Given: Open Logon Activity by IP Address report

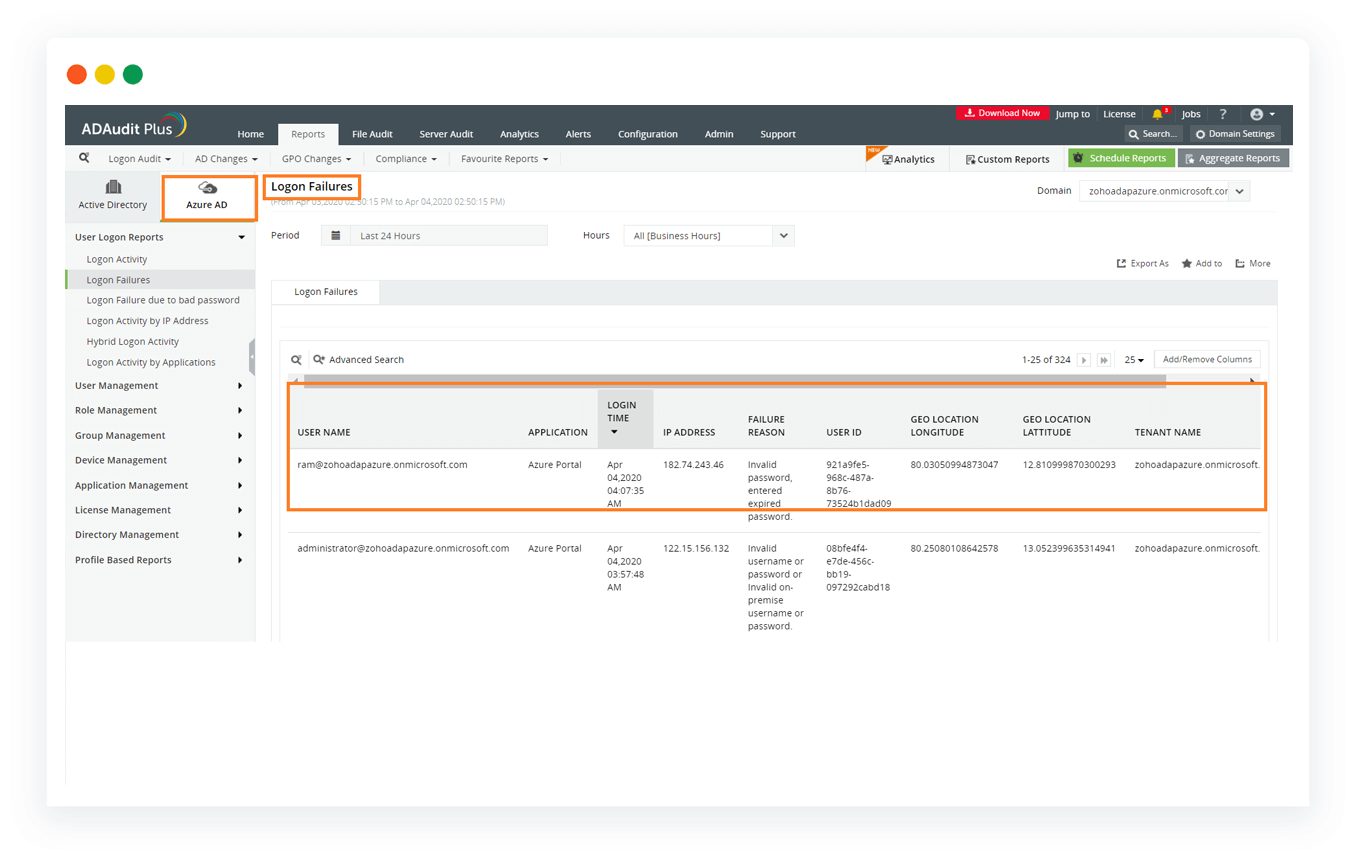Looking at the screenshot, I should point(147,321).
